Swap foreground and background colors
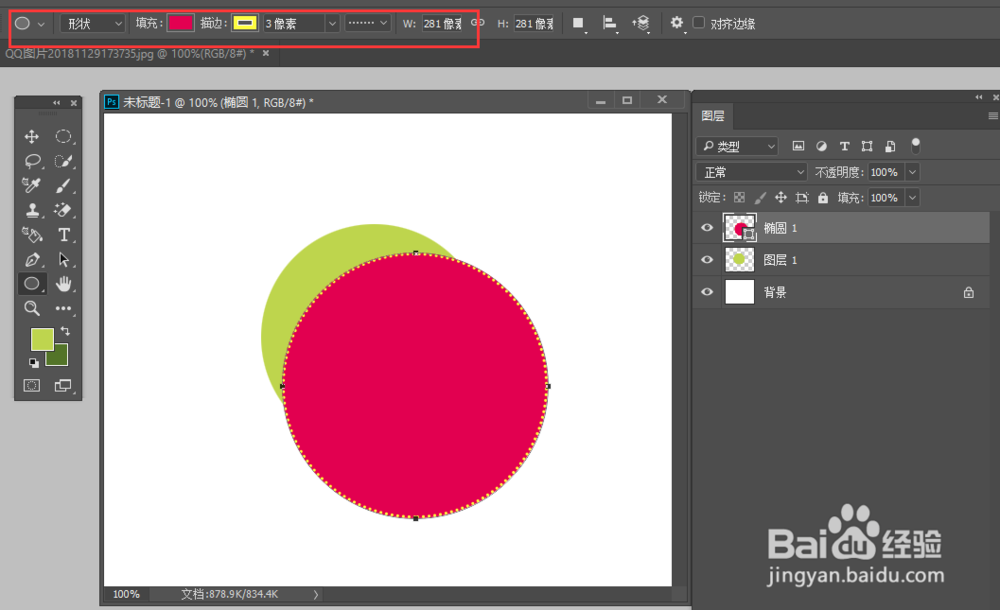 click(65, 331)
